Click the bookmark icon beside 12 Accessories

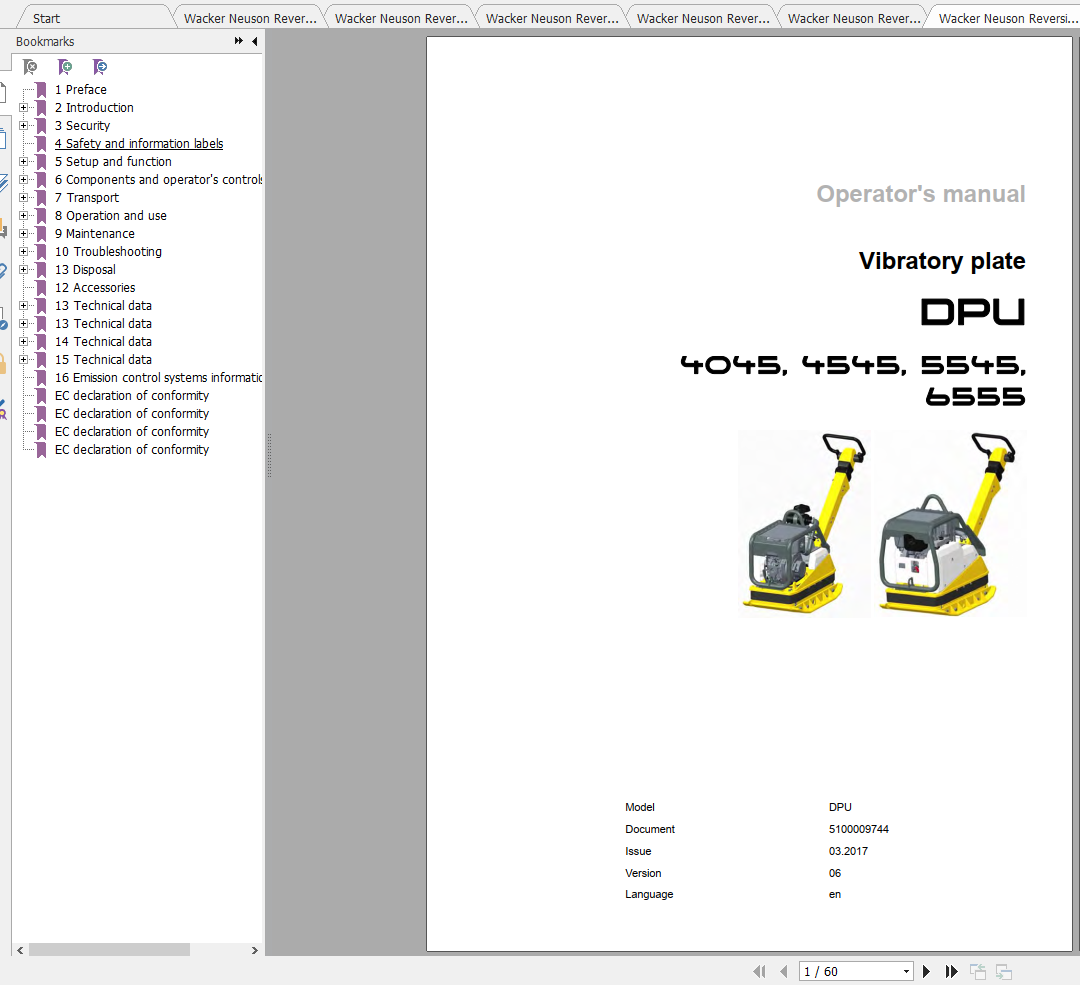pos(41,287)
